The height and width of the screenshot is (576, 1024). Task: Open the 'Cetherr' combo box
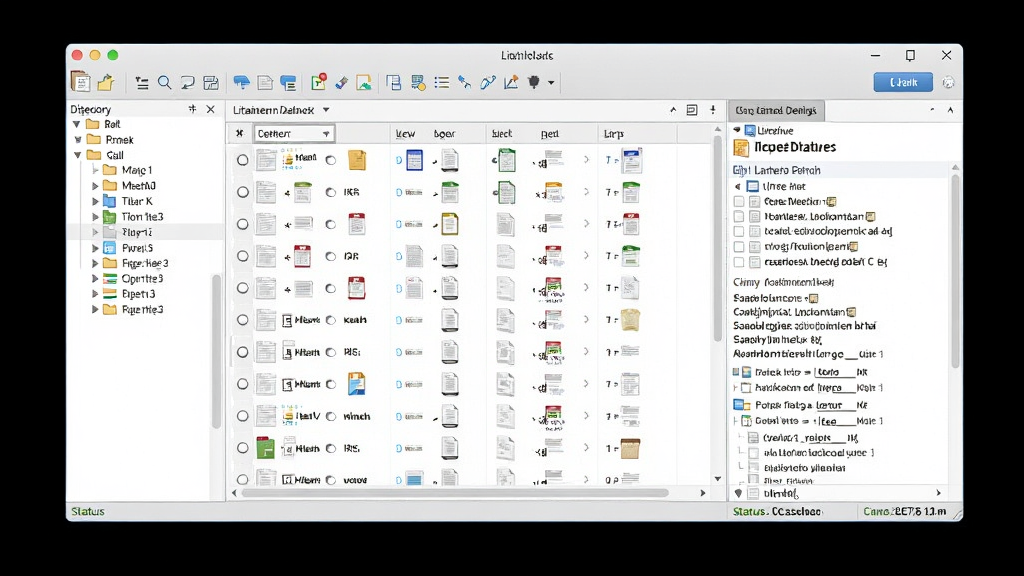[x=295, y=134]
